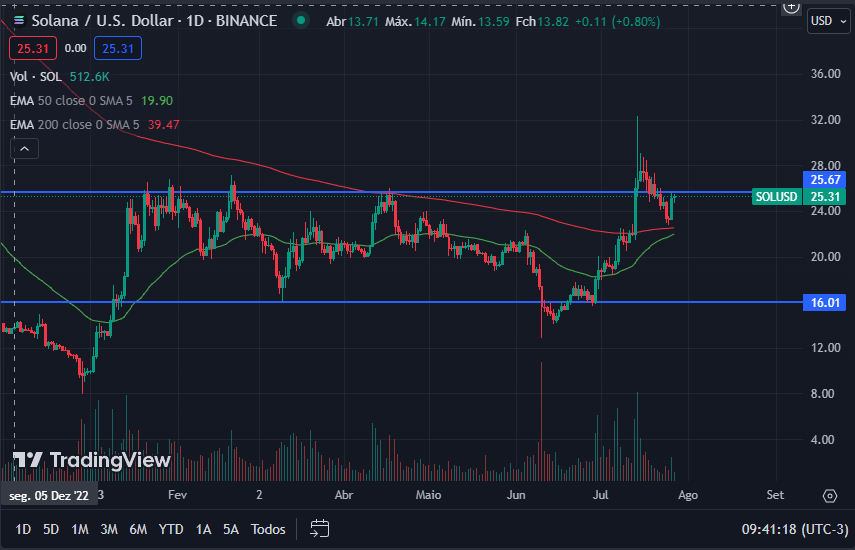Select the Todos full range
Viewport: 855px width, 550px height.
coord(268,529)
